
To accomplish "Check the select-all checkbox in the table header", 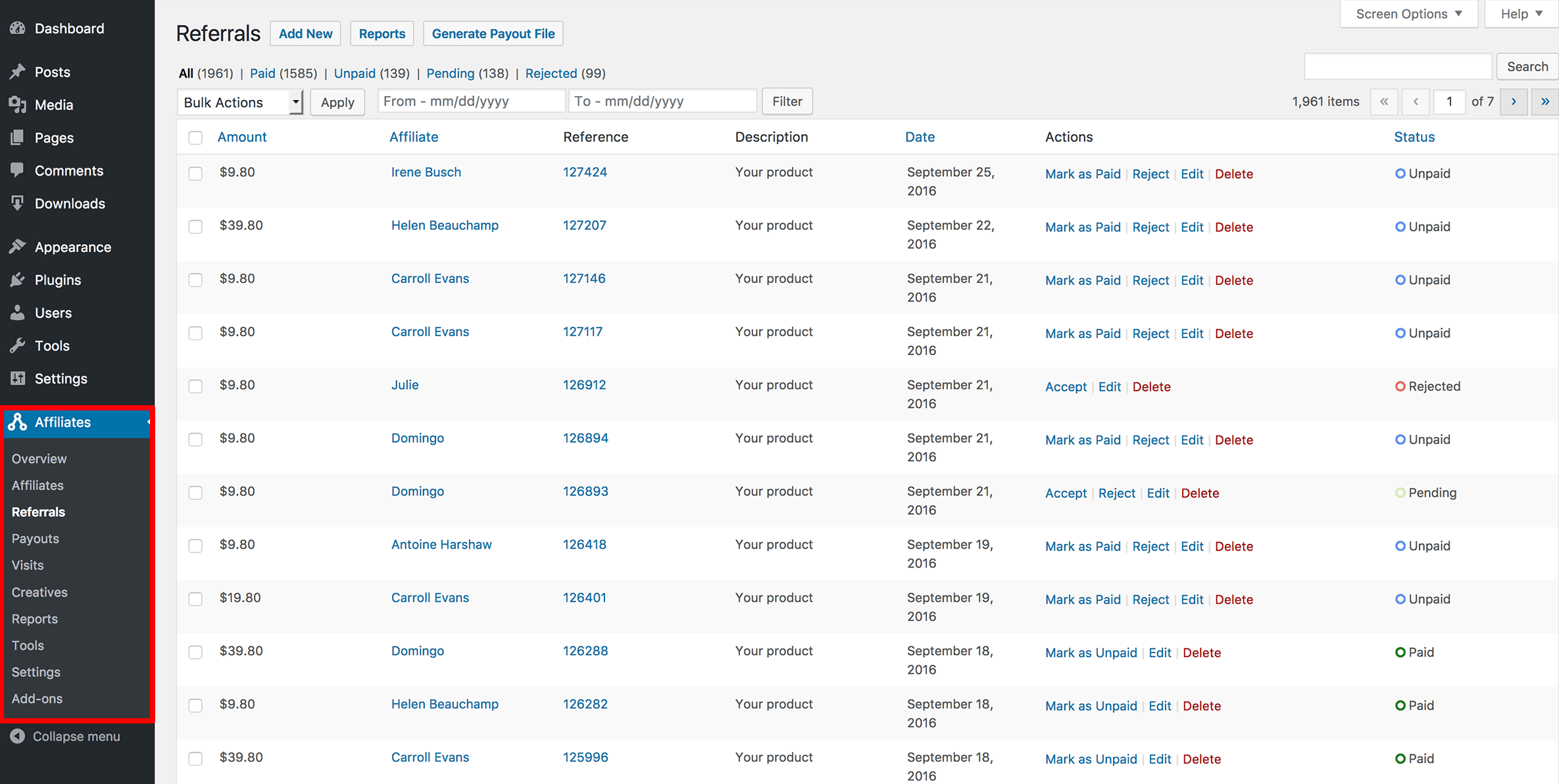I will coord(195,137).
